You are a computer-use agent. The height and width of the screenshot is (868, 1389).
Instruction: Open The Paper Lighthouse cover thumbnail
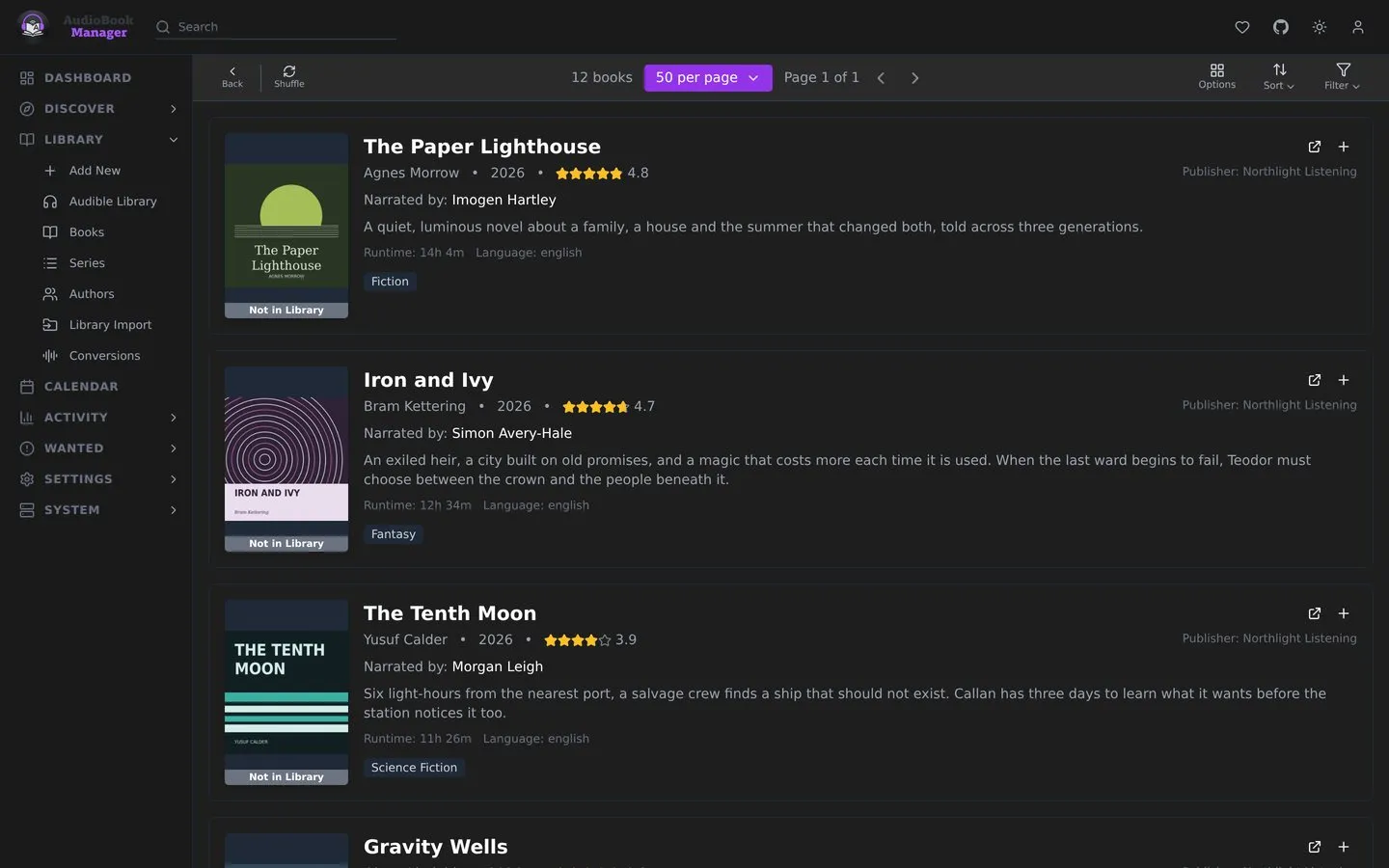[286, 226]
